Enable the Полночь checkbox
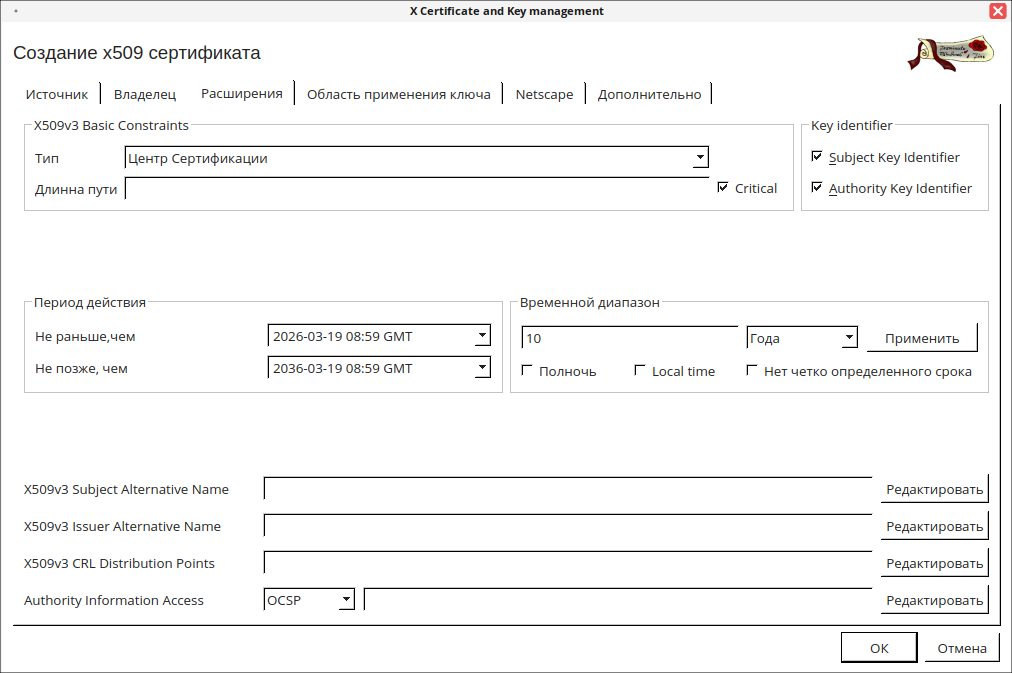The width and height of the screenshot is (1012, 673). coord(528,371)
